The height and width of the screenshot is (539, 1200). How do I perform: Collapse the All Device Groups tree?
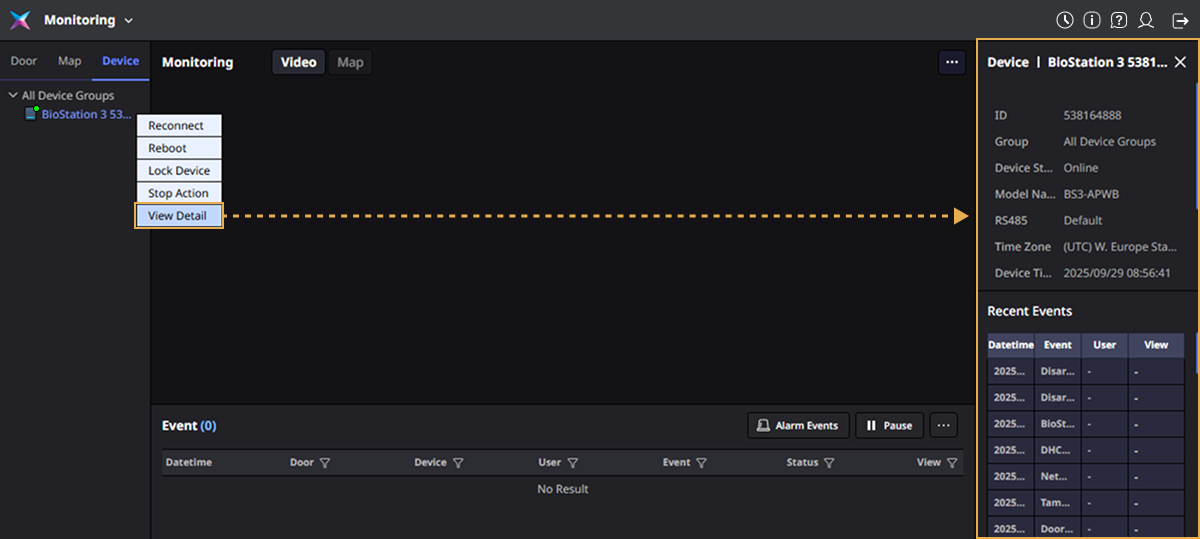tap(12, 96)
